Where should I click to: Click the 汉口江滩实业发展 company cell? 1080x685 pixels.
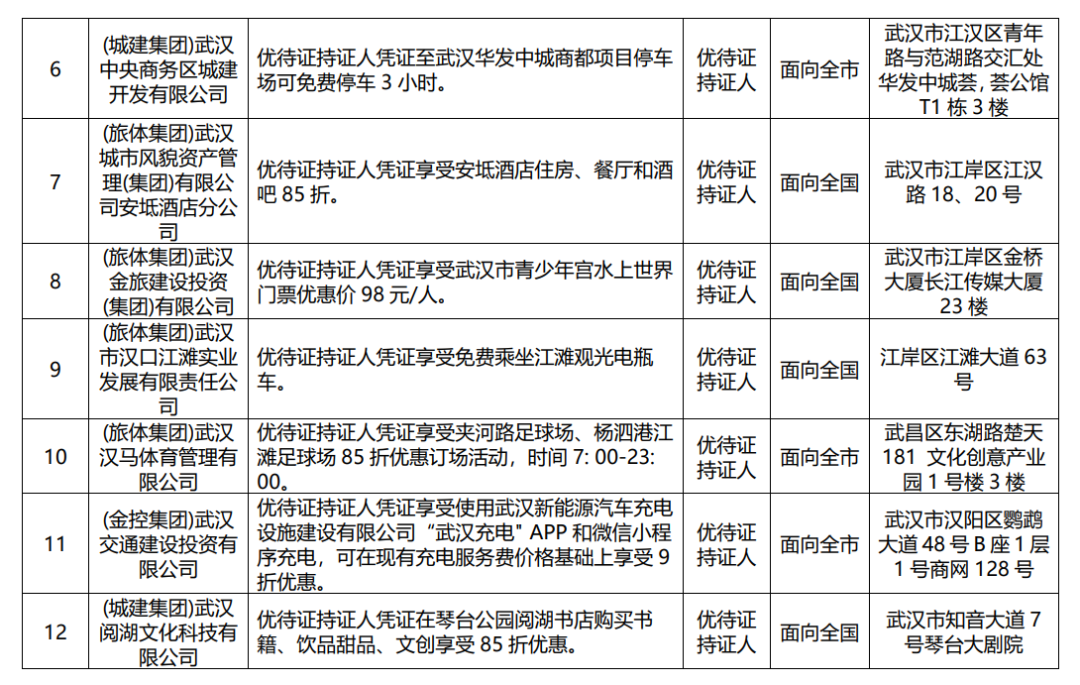click(x=169, y=369)
